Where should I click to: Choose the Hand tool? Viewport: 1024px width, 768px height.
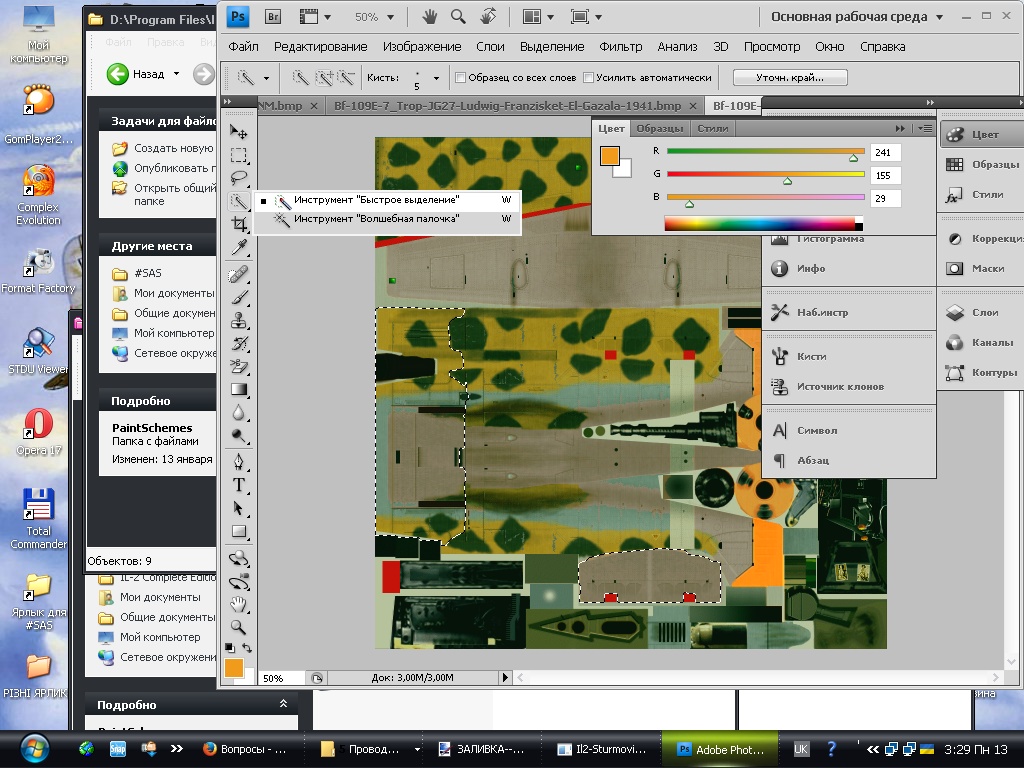(x=239, y=604)
